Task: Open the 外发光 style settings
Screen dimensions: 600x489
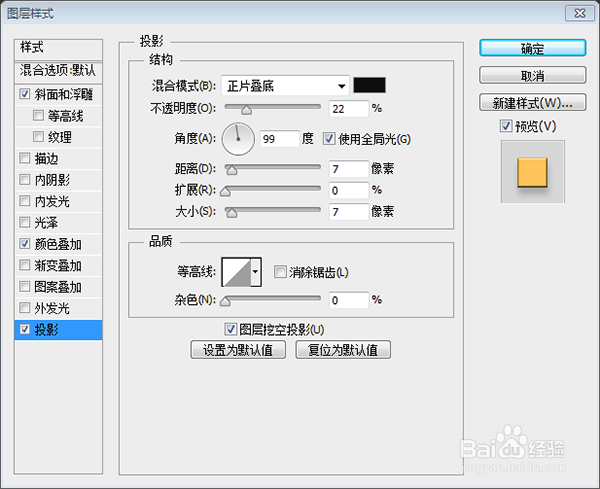Action: tap(52, 308)
